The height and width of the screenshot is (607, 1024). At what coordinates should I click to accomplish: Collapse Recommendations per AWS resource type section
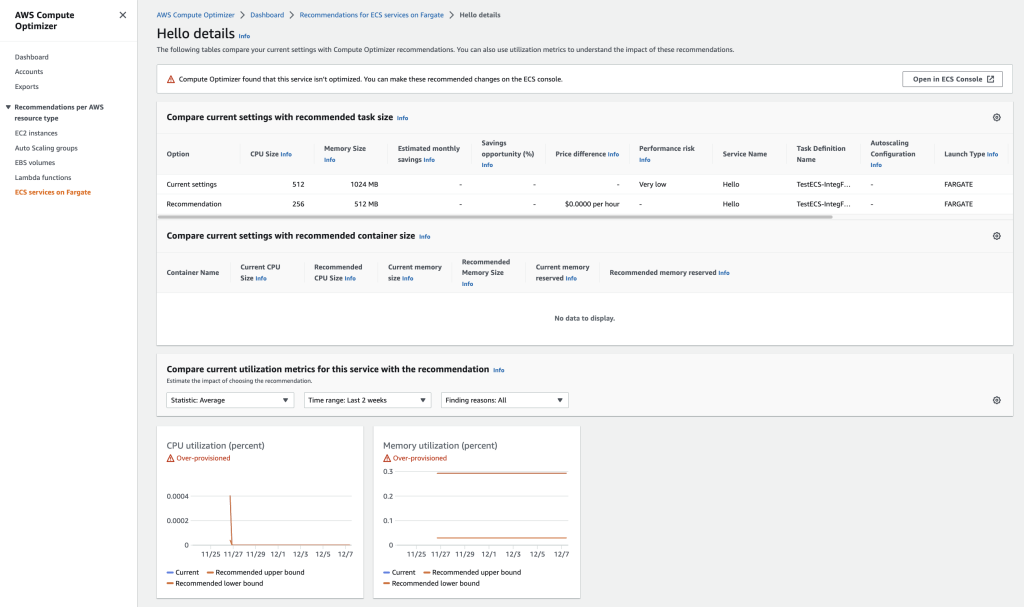[9, 107]
